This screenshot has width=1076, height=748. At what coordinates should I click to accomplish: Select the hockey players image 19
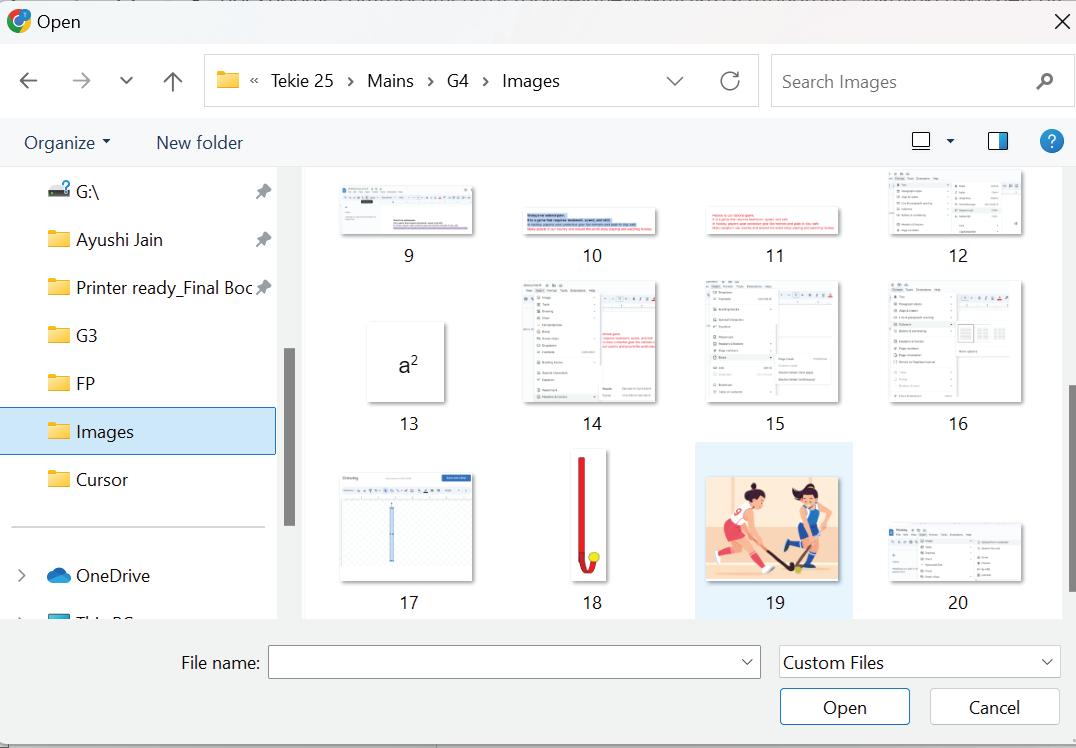773,530
